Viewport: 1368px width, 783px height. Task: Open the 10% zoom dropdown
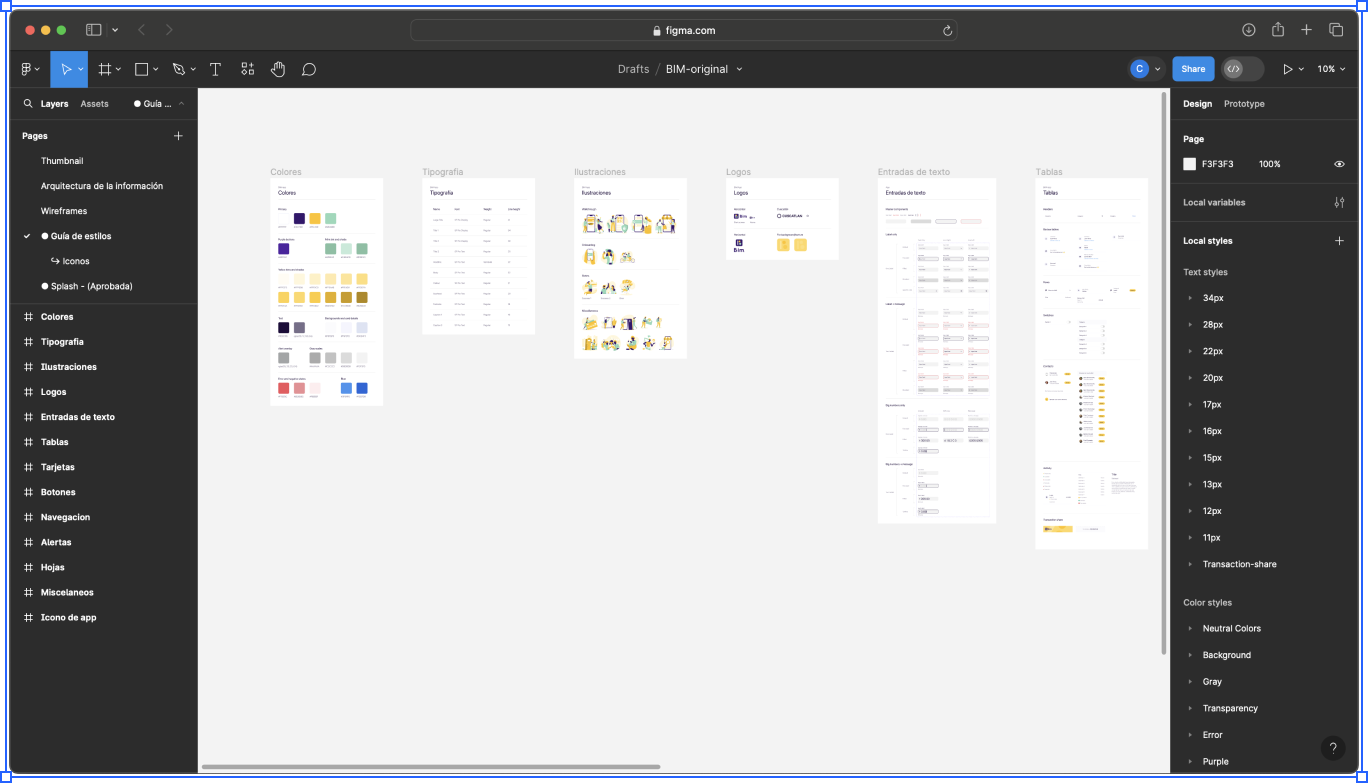(1331, 69)
